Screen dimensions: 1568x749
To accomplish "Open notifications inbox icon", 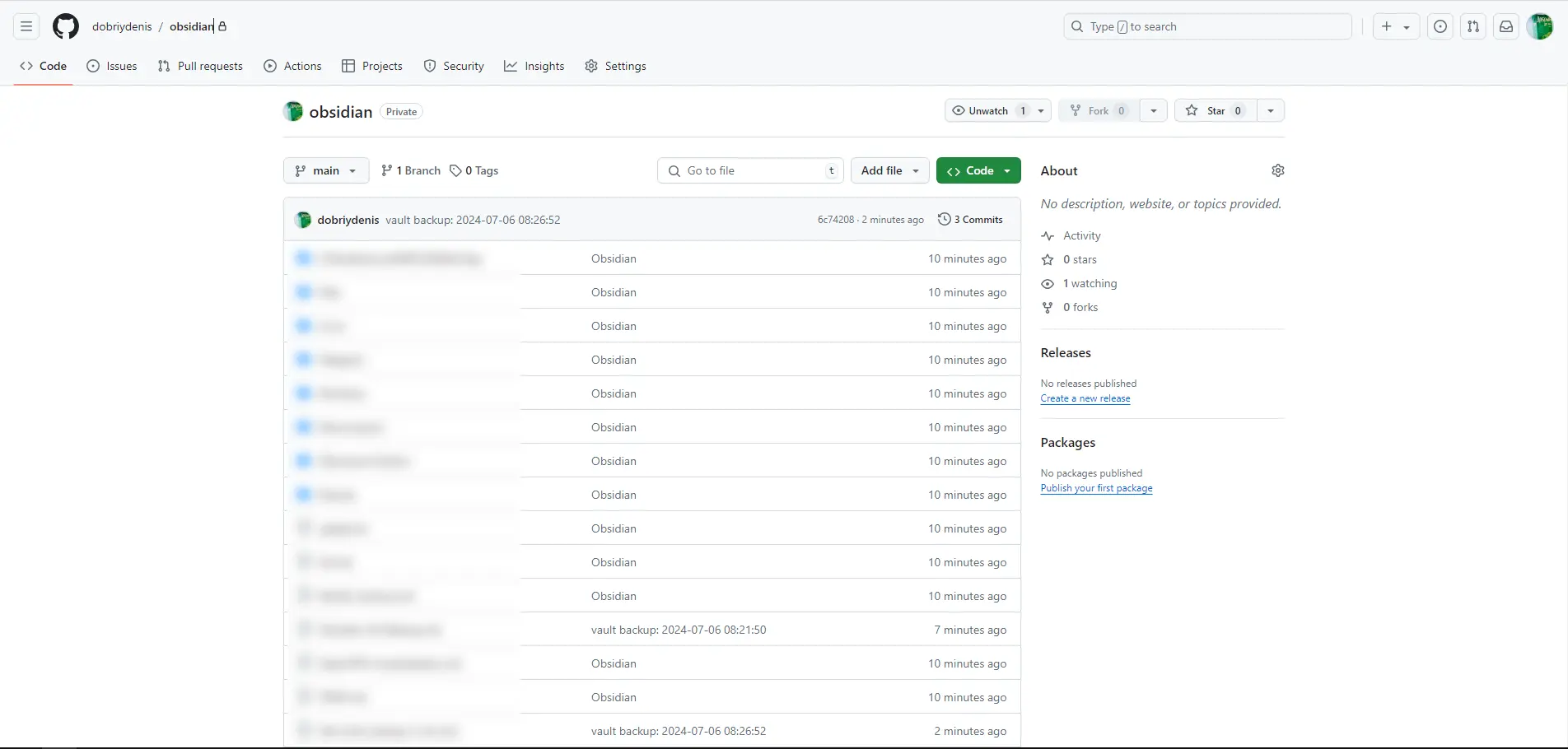I will click(x=1505, y=26).
